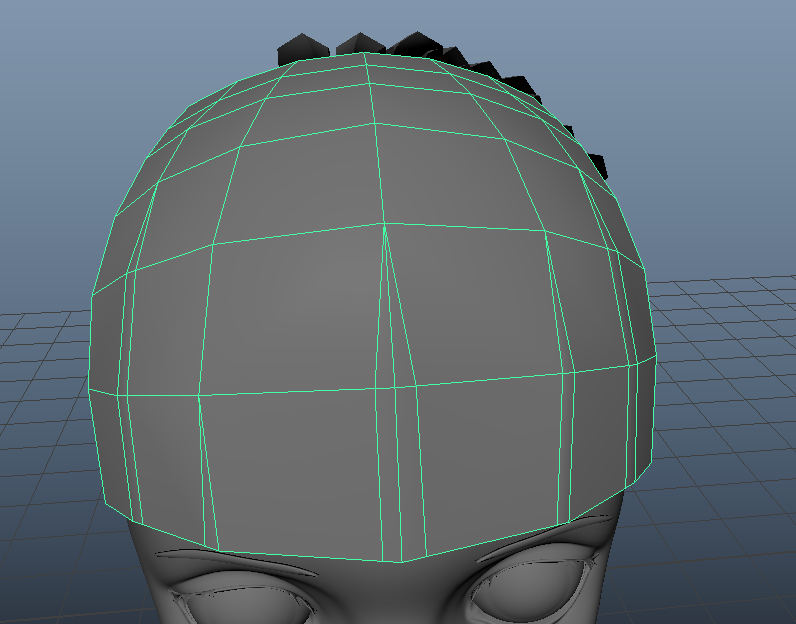The height and width of the screenshot is (624, 796).
Task: Select the leftmost black hair block atop the head
Action: tap(304, 47)
